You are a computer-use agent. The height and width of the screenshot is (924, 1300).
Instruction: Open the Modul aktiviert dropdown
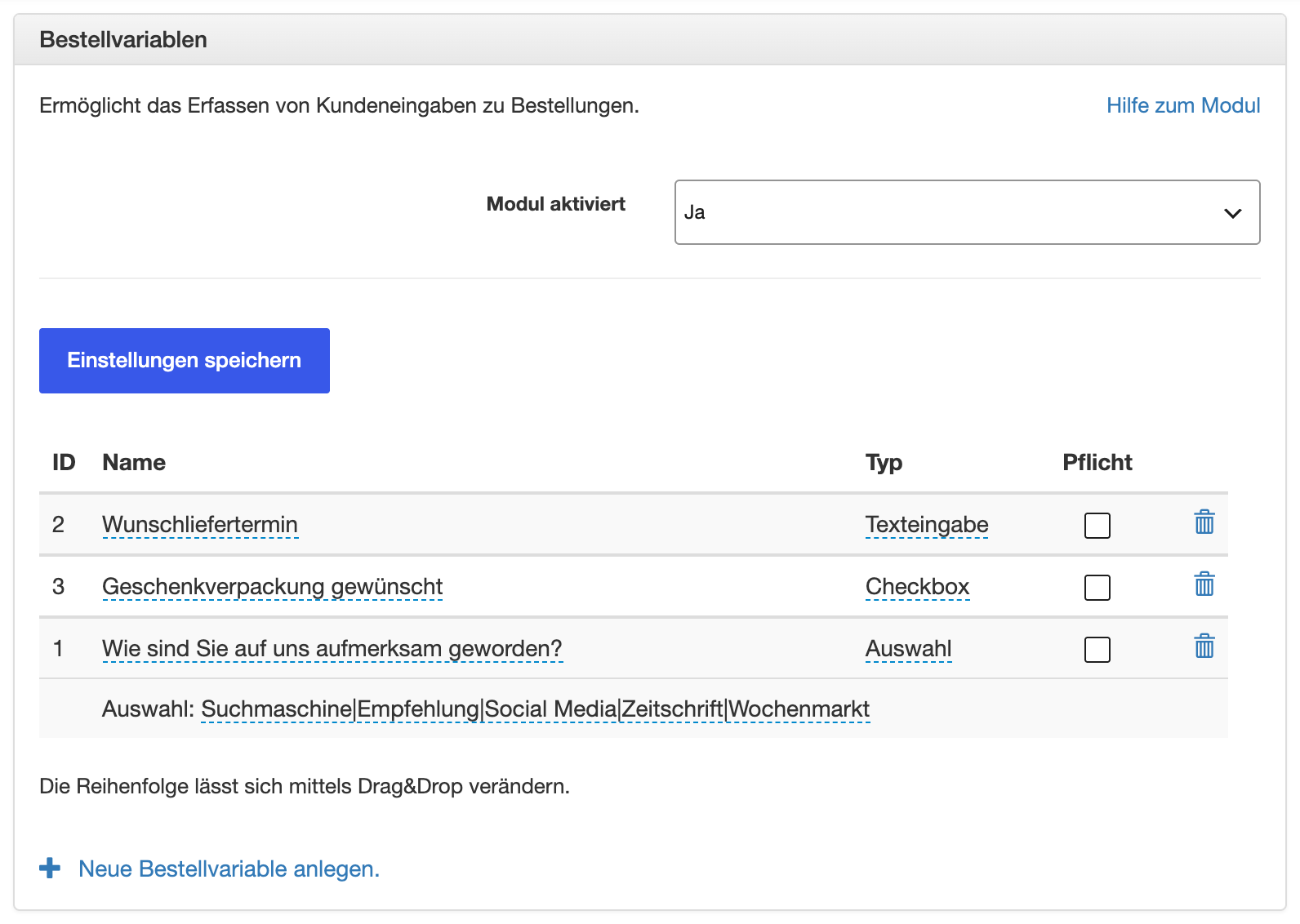coord(967,212)
